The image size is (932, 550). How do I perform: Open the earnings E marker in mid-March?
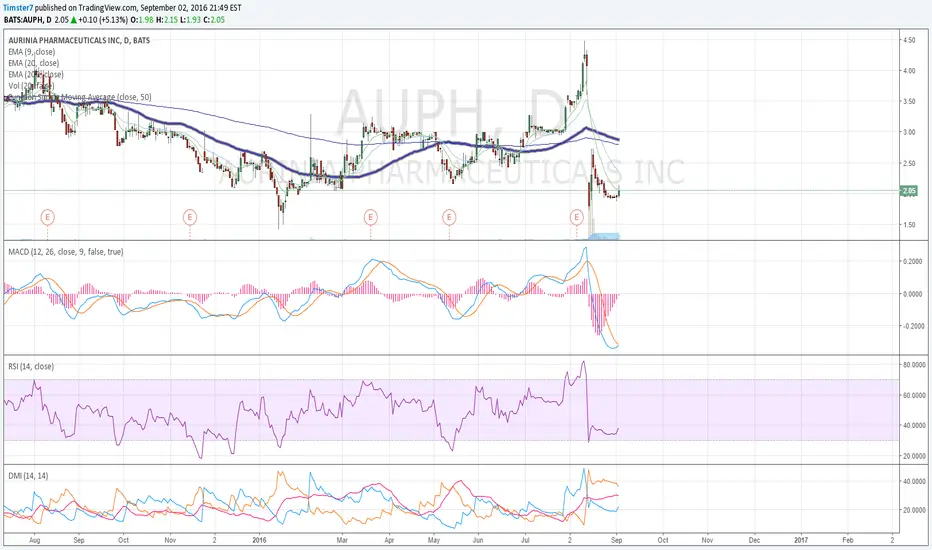coord(370,217)
